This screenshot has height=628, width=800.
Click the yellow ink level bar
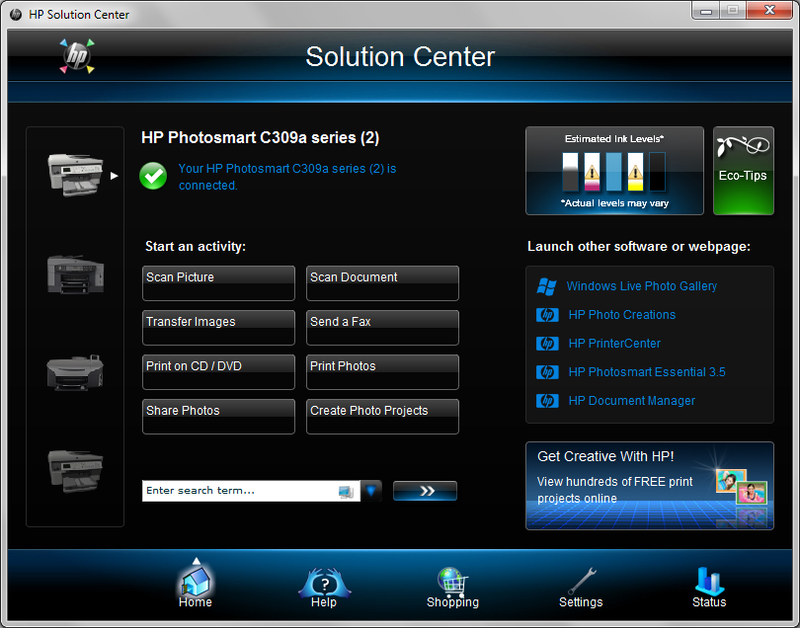click(x=635, y=172)
